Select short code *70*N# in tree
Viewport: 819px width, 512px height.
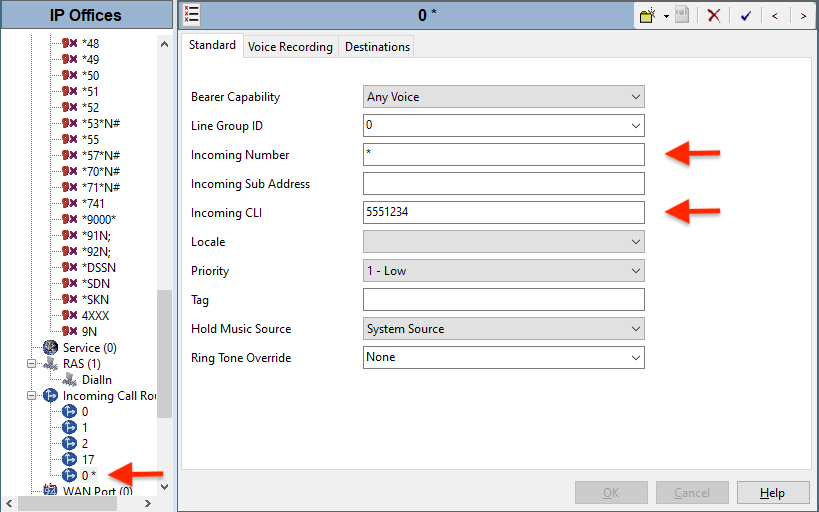click(x=101, y=171)
